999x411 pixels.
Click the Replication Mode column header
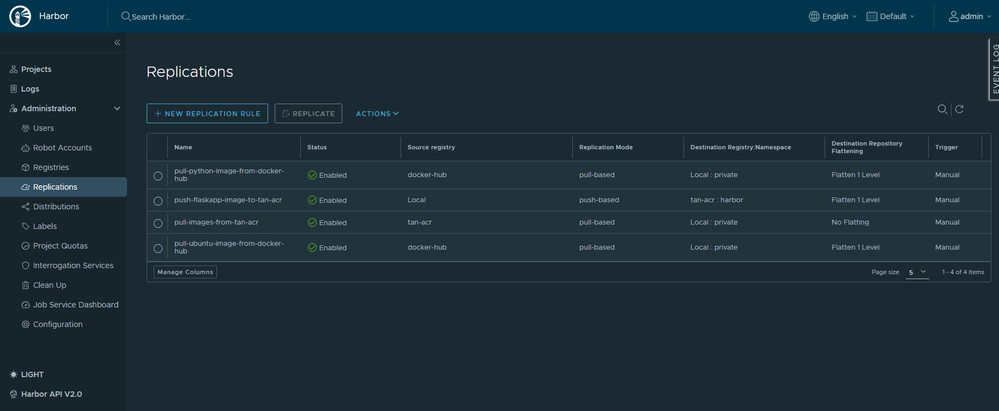[x=606, y=147]
